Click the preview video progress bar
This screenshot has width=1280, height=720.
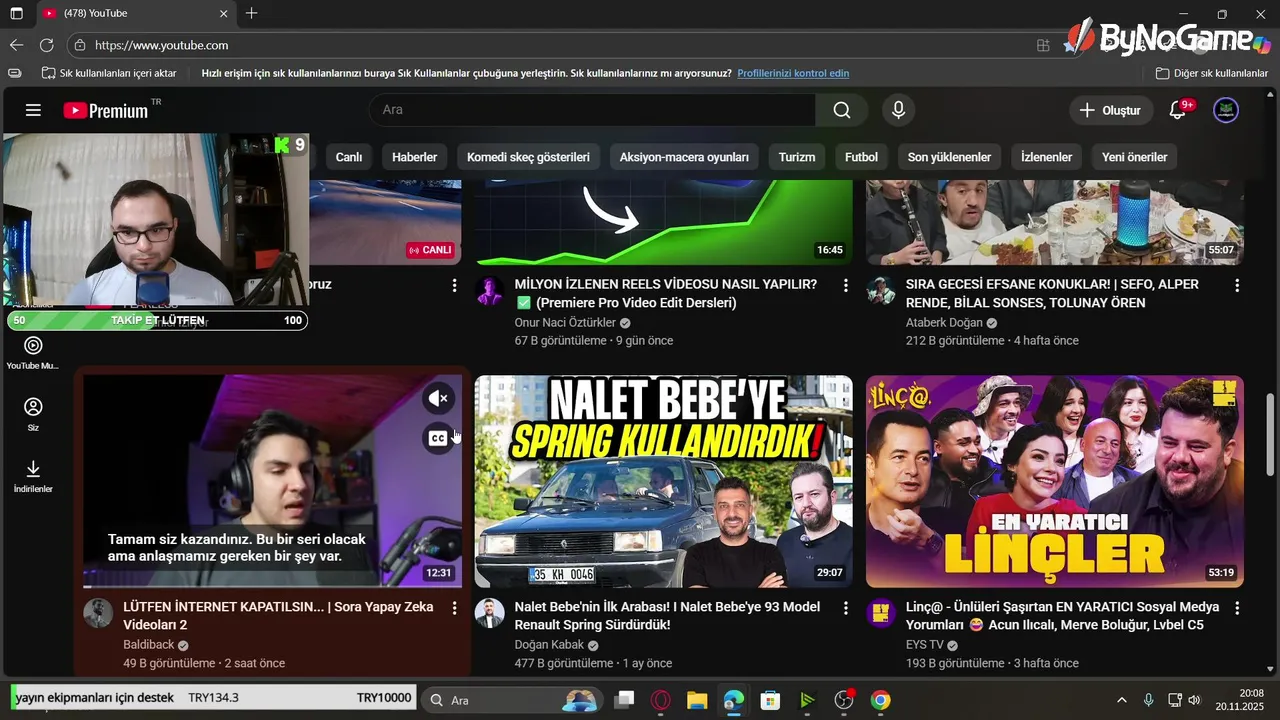click(x=272, y=586)
